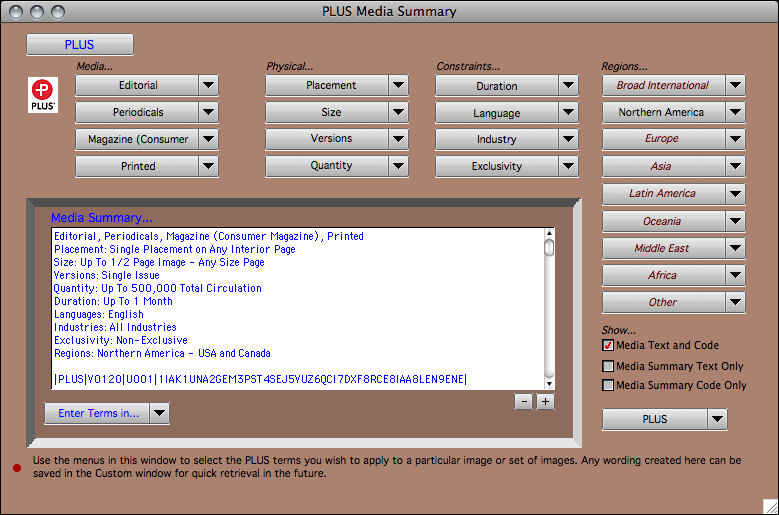Click the window resize grip corner

coord(769,506)
